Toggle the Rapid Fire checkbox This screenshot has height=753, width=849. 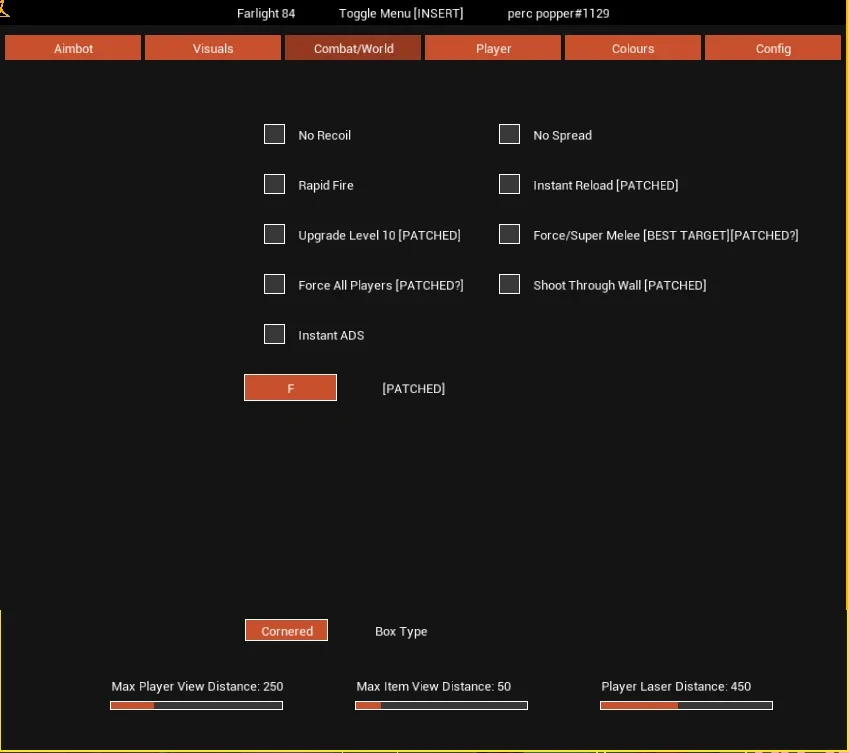[x=275, y=184]
